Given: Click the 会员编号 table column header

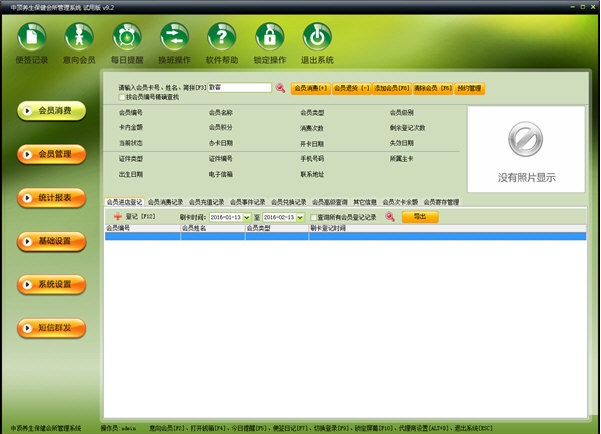Looking at the screenshot, I should pos(143,228).
